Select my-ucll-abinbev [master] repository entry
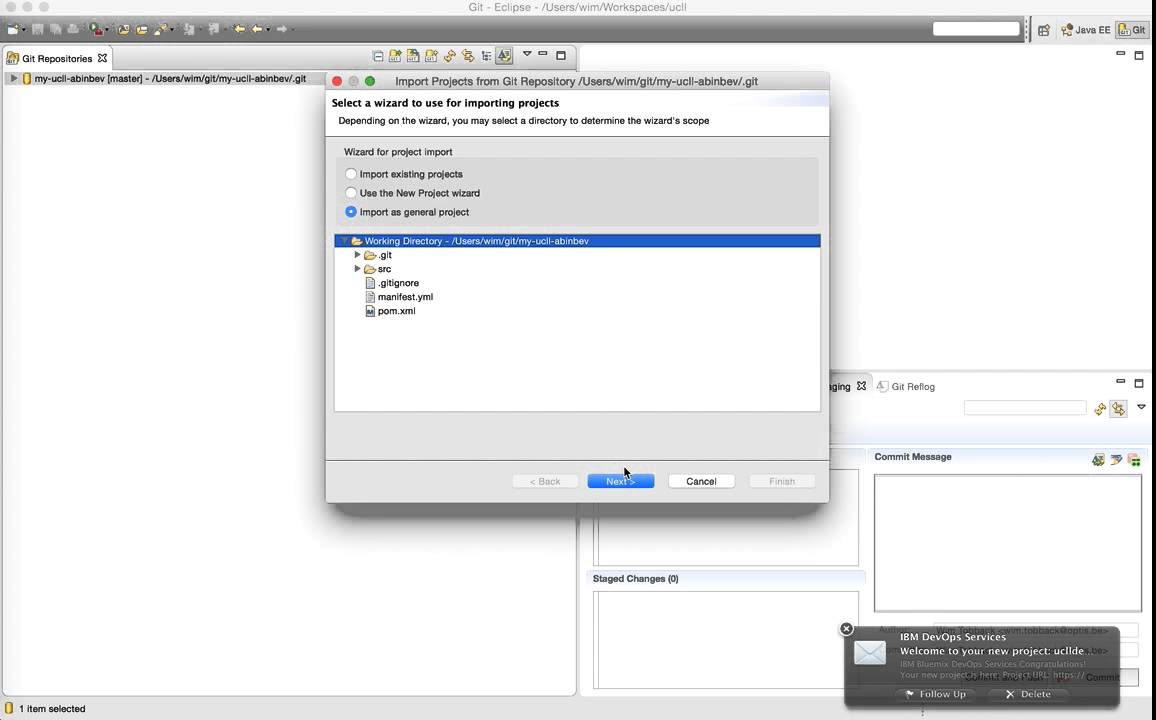1156x720 pixels. tap(170, 78)
